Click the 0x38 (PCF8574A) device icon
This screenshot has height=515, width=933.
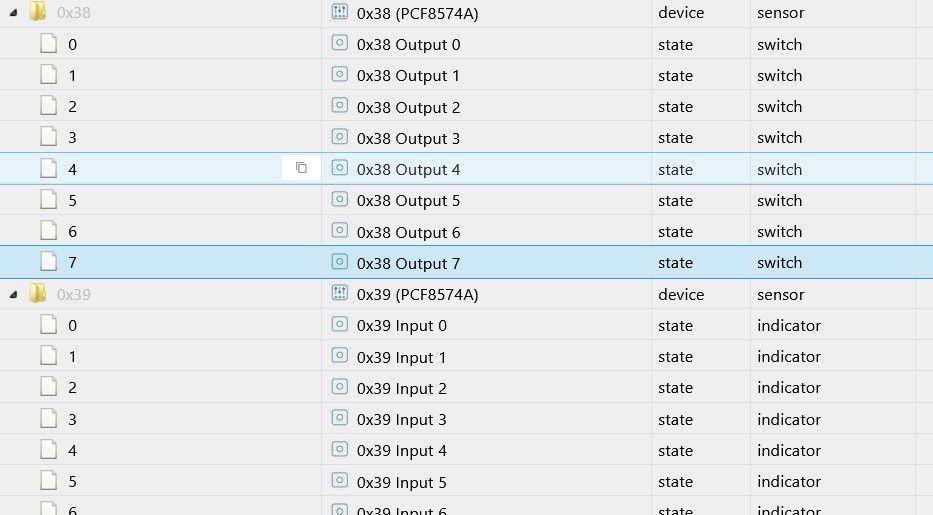(x=339, y=13)
